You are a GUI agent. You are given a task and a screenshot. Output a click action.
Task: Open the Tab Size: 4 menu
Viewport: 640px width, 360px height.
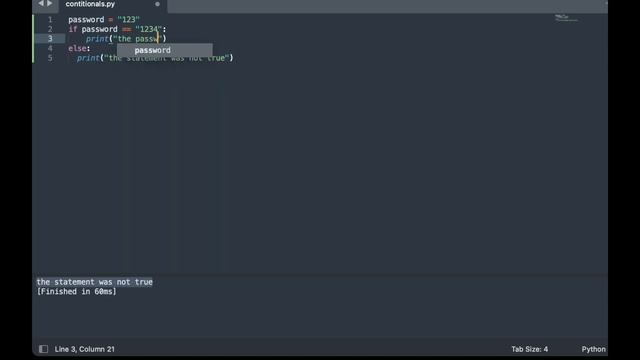529,349
